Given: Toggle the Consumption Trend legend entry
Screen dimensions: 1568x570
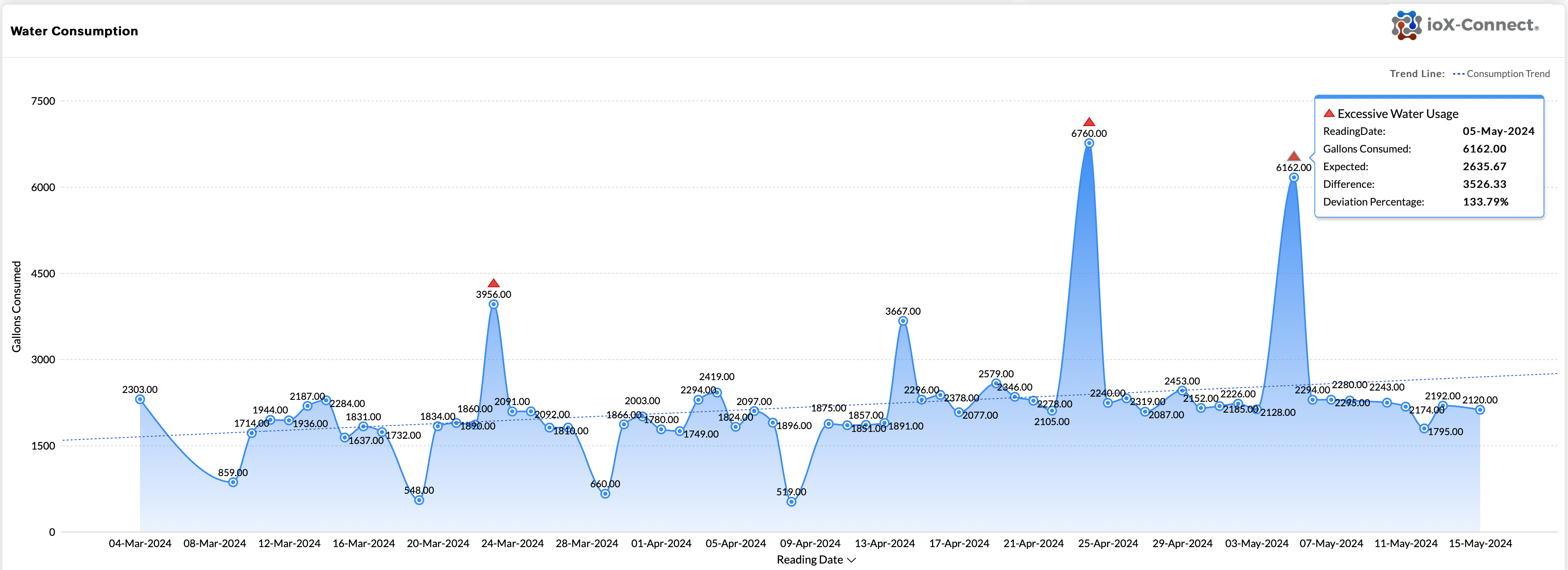Looking at the screenshot, I should click(x=1501, y=74).
